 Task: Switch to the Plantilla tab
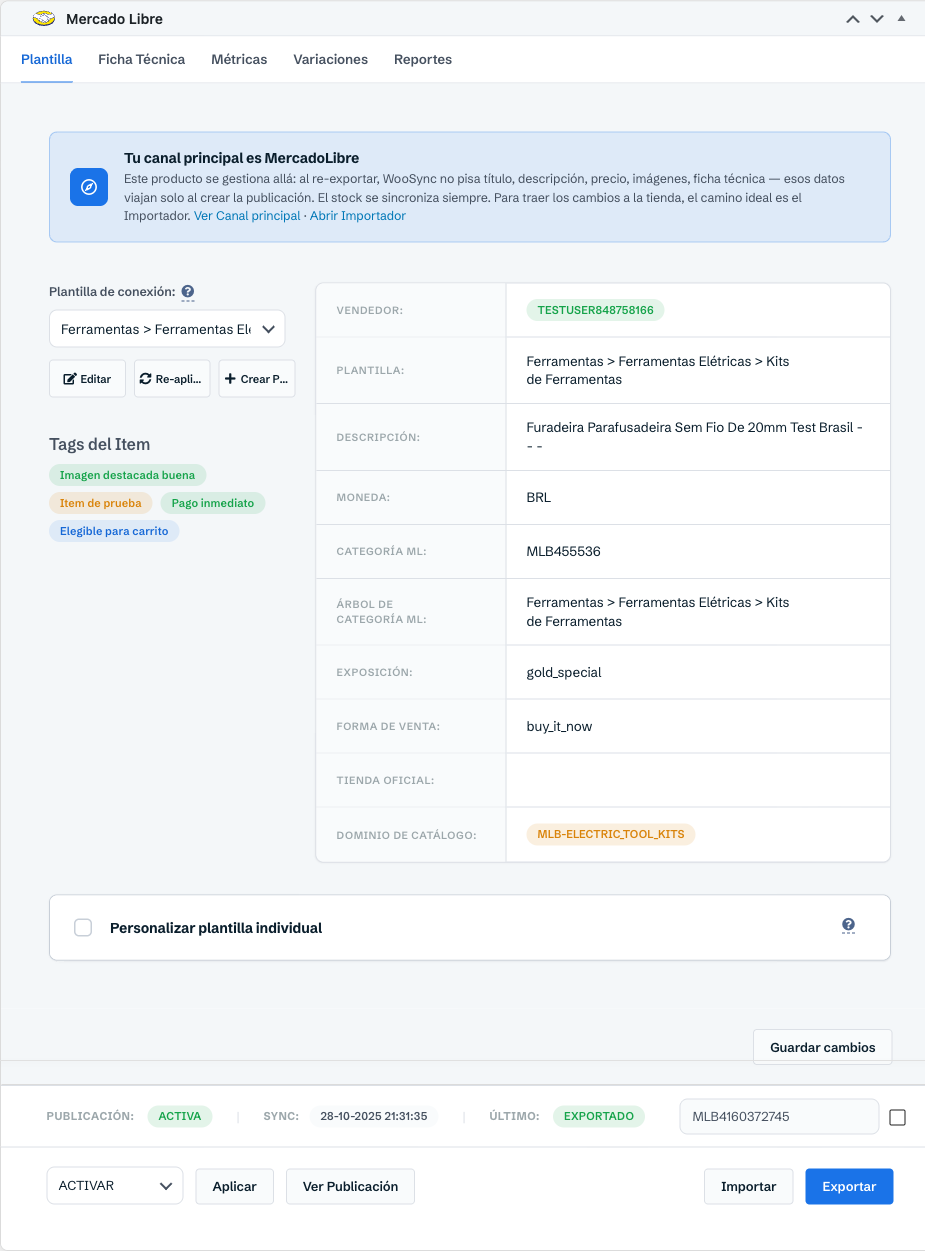click(x=47, y=59)
